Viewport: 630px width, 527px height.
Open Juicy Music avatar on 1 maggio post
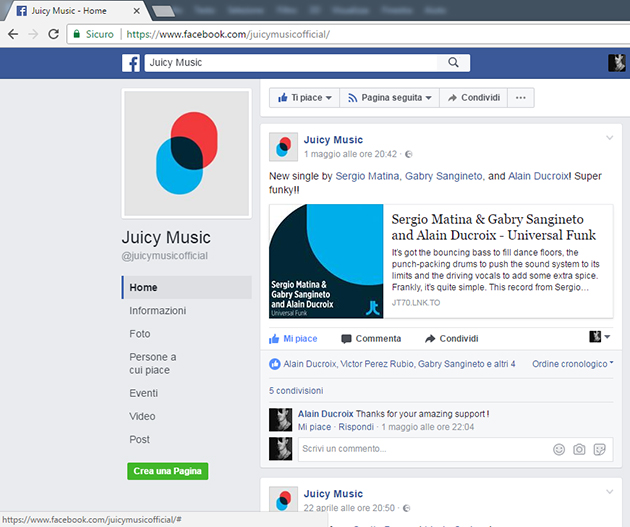pos(283,147)
